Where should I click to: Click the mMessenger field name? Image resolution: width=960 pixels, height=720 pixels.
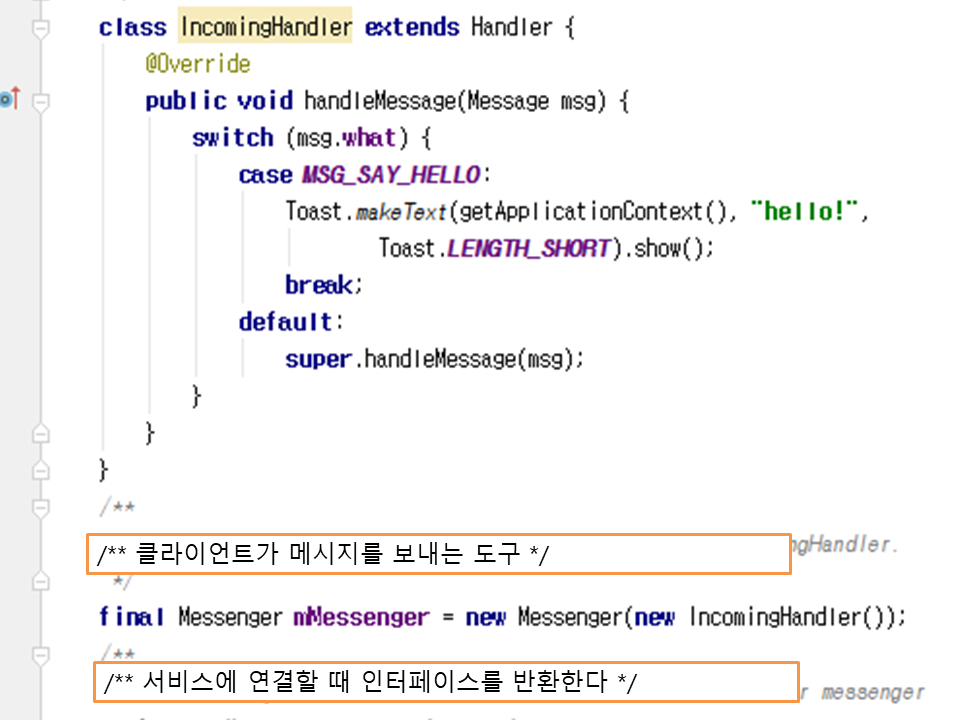coord(360,617)
